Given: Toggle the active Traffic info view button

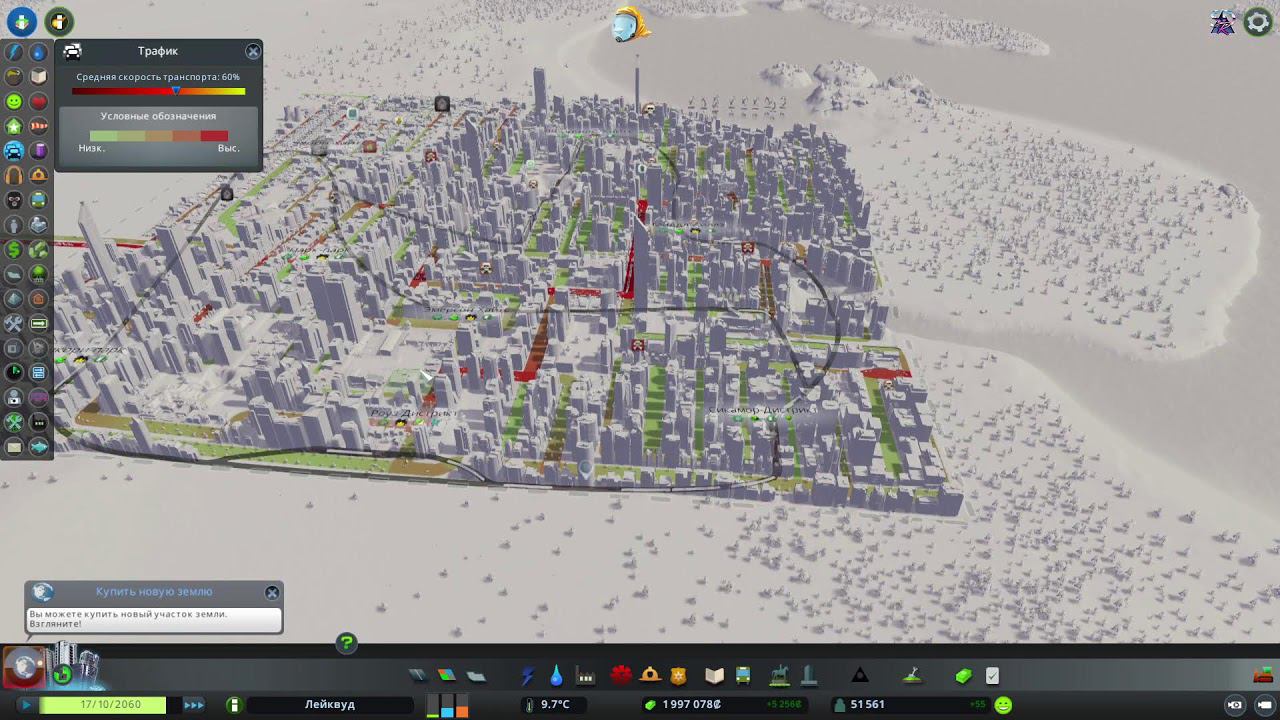Looking at the screenshot, I should pyautogui.click(x=14, y=151).
